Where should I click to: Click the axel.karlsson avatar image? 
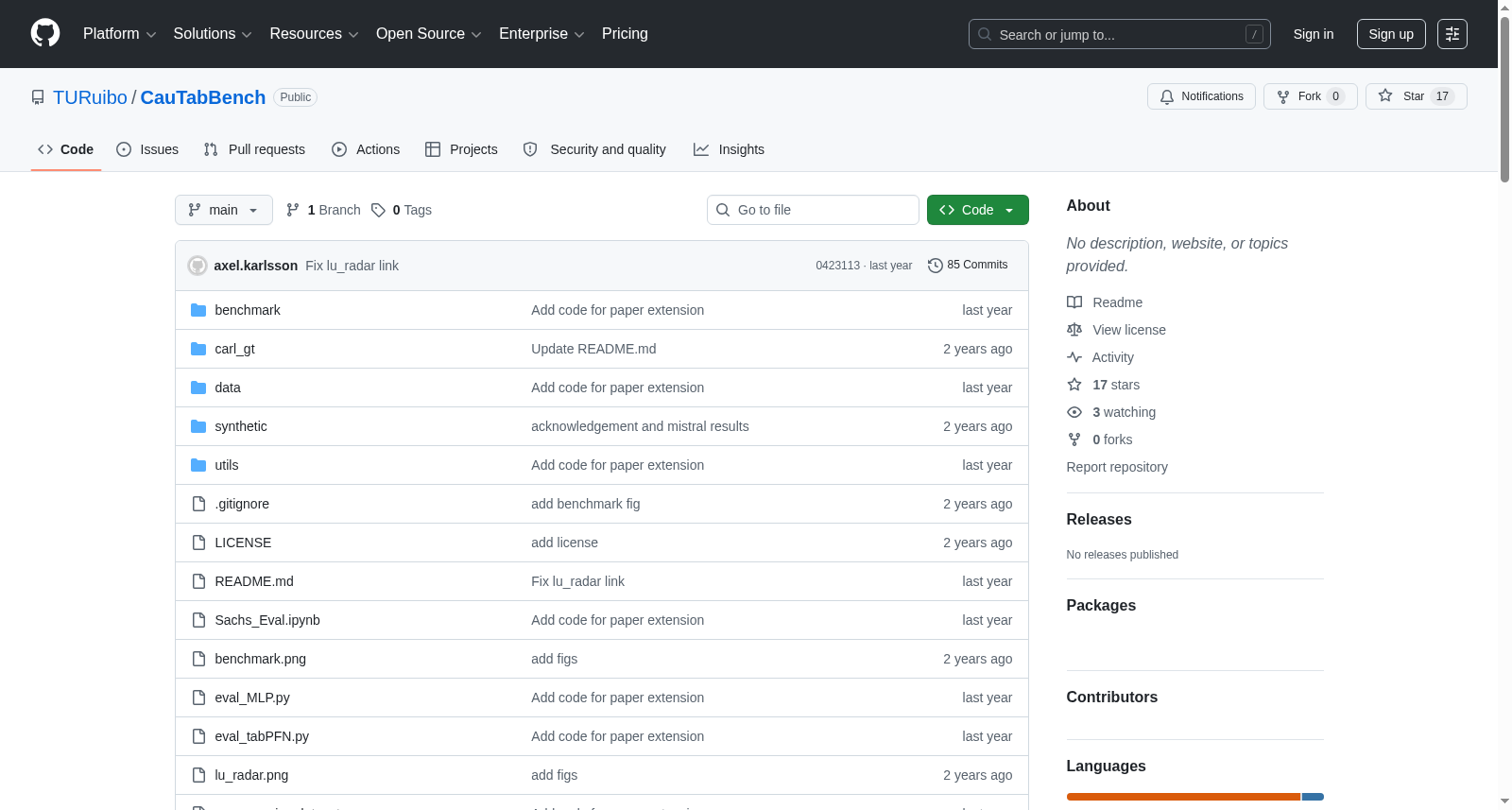point(198,266)
